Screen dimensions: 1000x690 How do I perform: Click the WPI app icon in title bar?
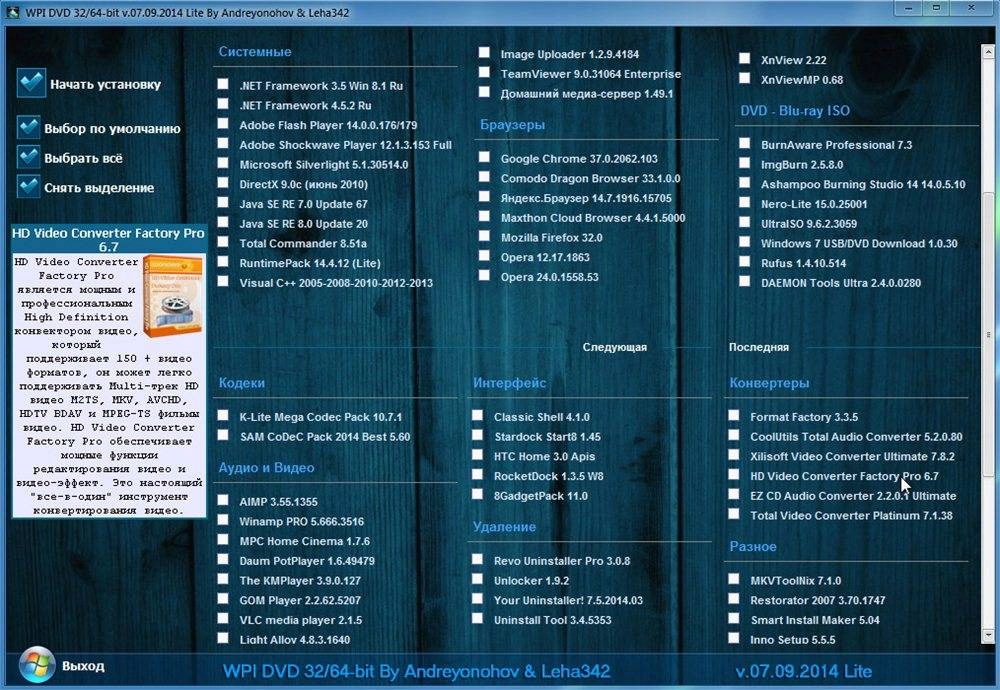pyautogui.click(x=12, y=13)
